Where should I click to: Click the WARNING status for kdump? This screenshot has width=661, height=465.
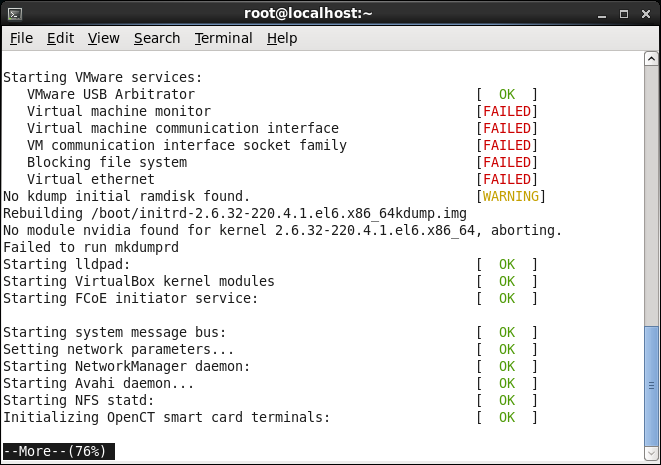511,196
